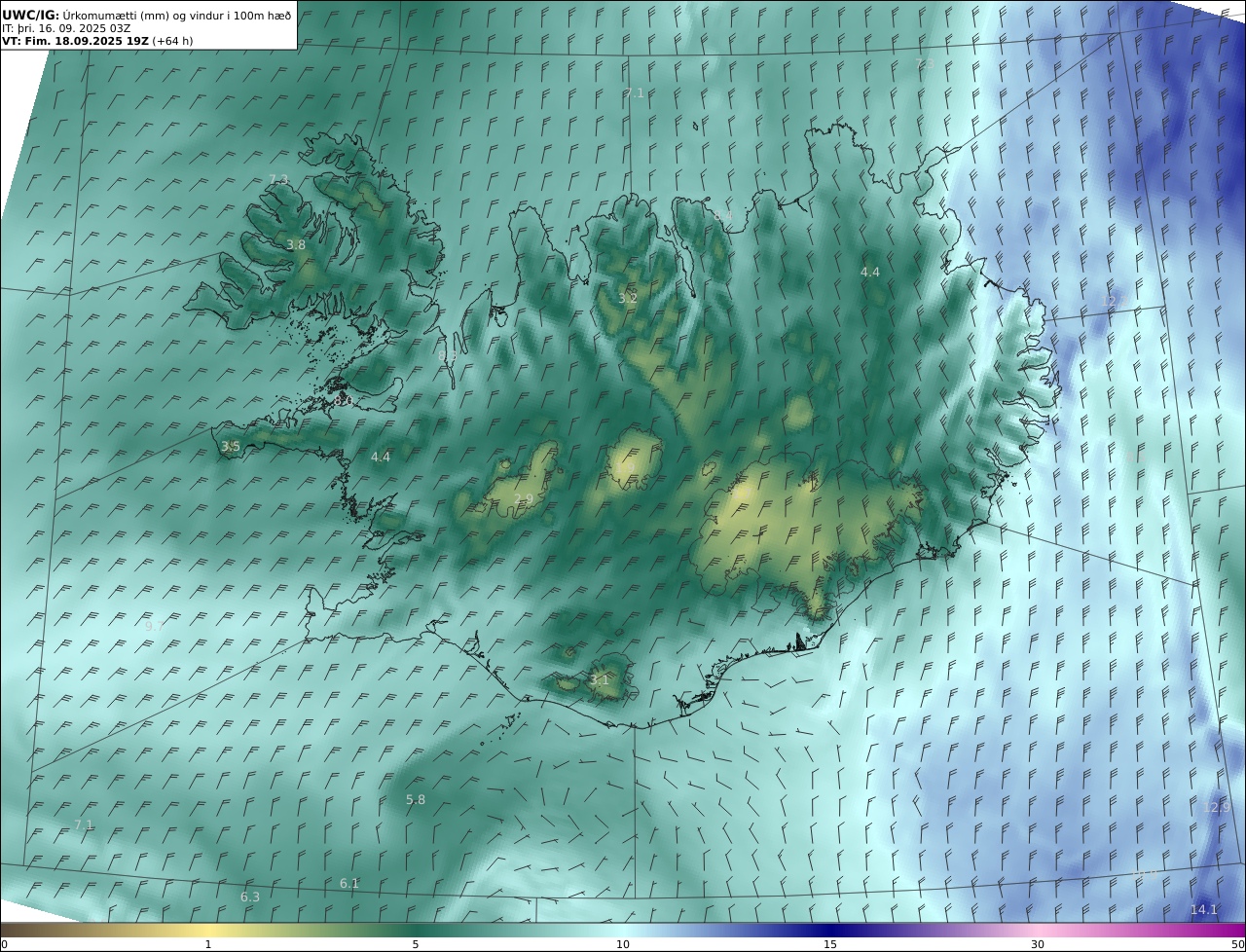
Task: Click the colorbar tick label 5
Action: coord(416,944)
